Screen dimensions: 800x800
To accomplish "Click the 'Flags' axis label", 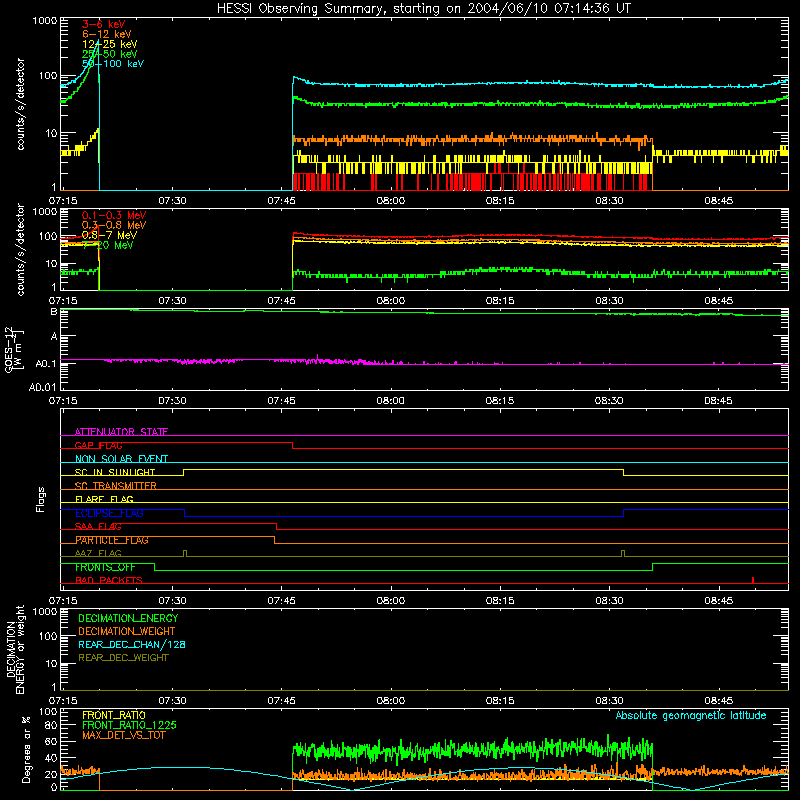I will coord(40,499).
